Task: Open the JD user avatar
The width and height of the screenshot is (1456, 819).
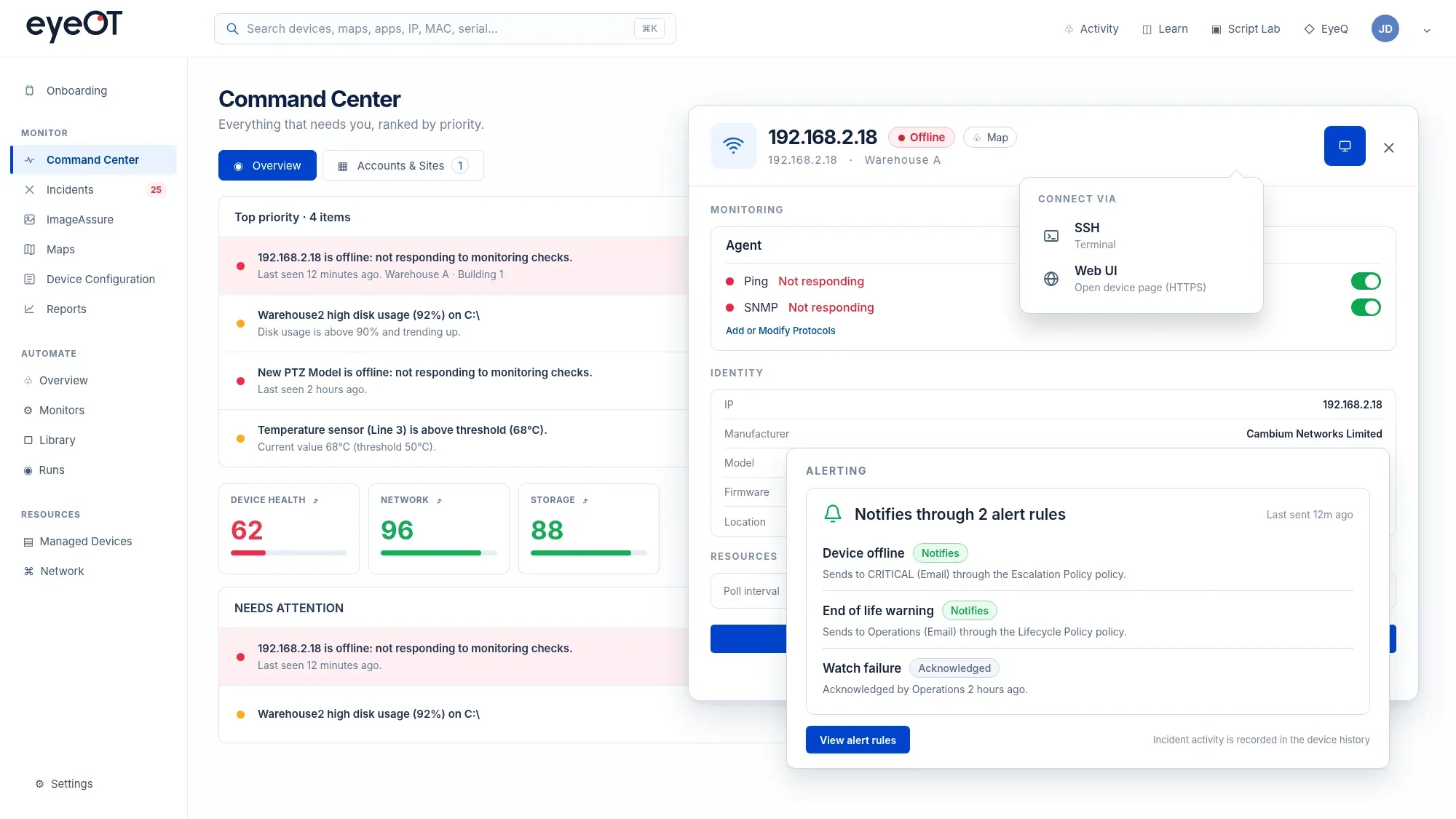Action: coord(1385,28)
